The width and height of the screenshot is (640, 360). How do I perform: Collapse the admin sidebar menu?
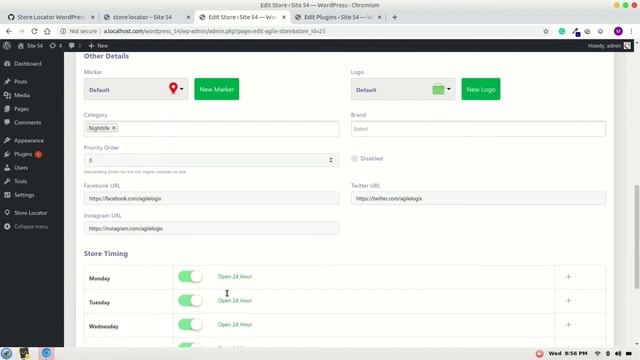(x=32, y=227)
